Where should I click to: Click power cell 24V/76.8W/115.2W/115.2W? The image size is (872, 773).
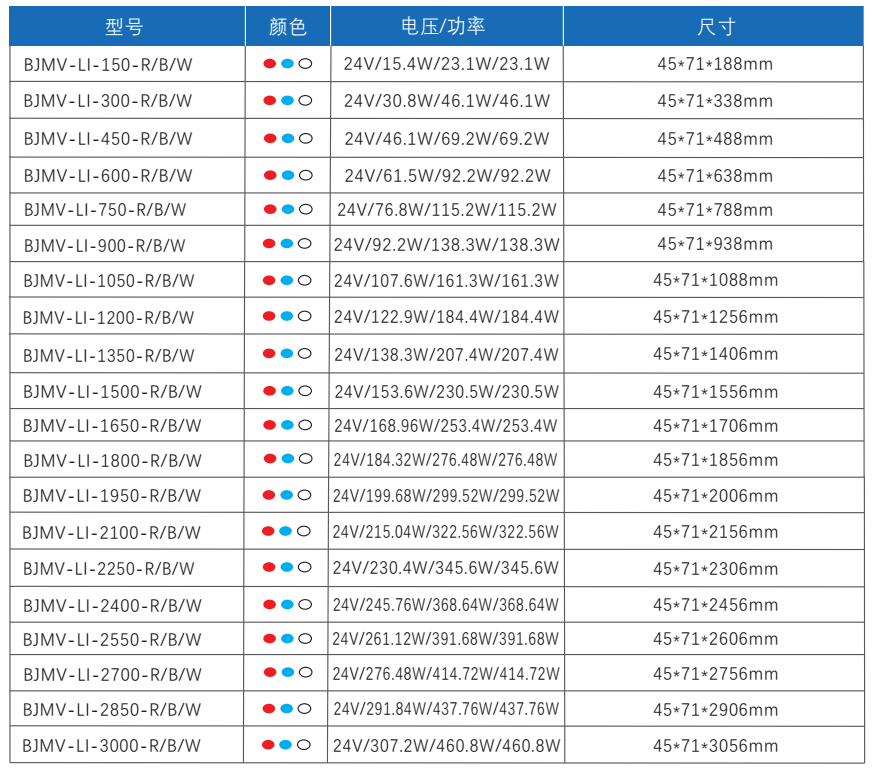[x=447, y=210]
